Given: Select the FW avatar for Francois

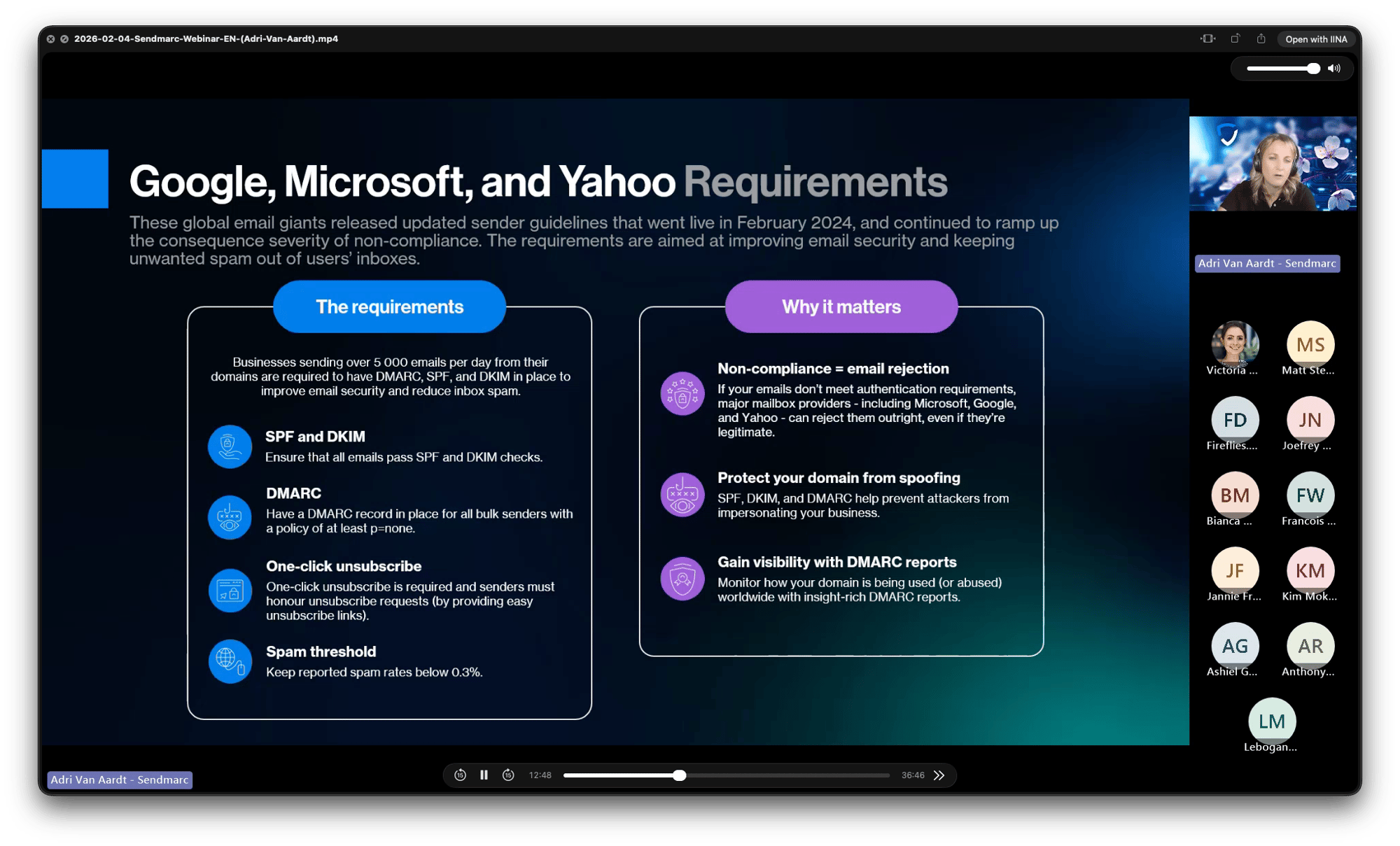Looking at the screenshot, I should click(1310, 495).
